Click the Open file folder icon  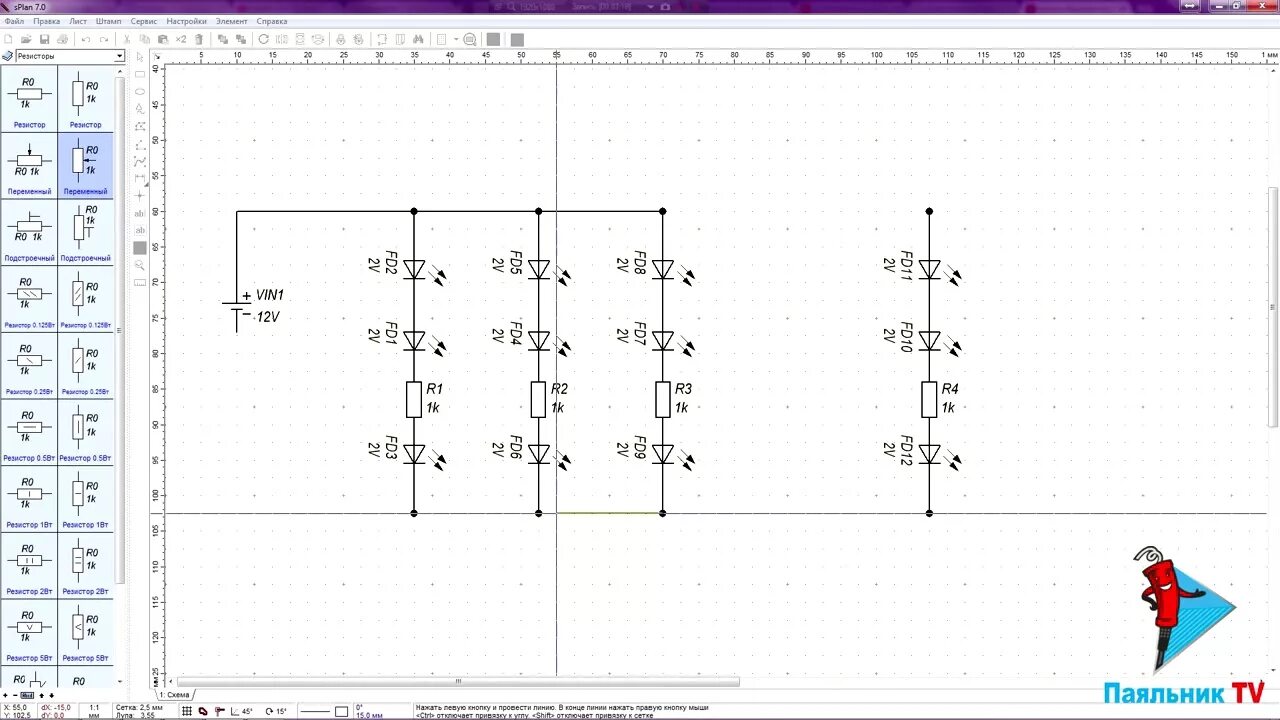point(26,39)
